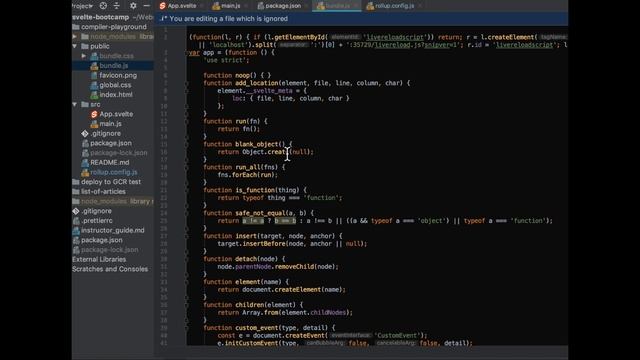Click the folder icon beside src
The height and width of the screenshot is (360, 640).
tap(85, 104)
